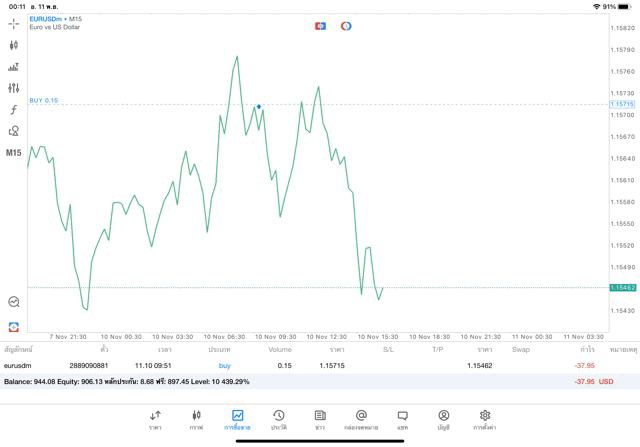This screenshot has height=447, width=640.
Task: Open the Chat speech bubble tab
Action: coord(402,419)
